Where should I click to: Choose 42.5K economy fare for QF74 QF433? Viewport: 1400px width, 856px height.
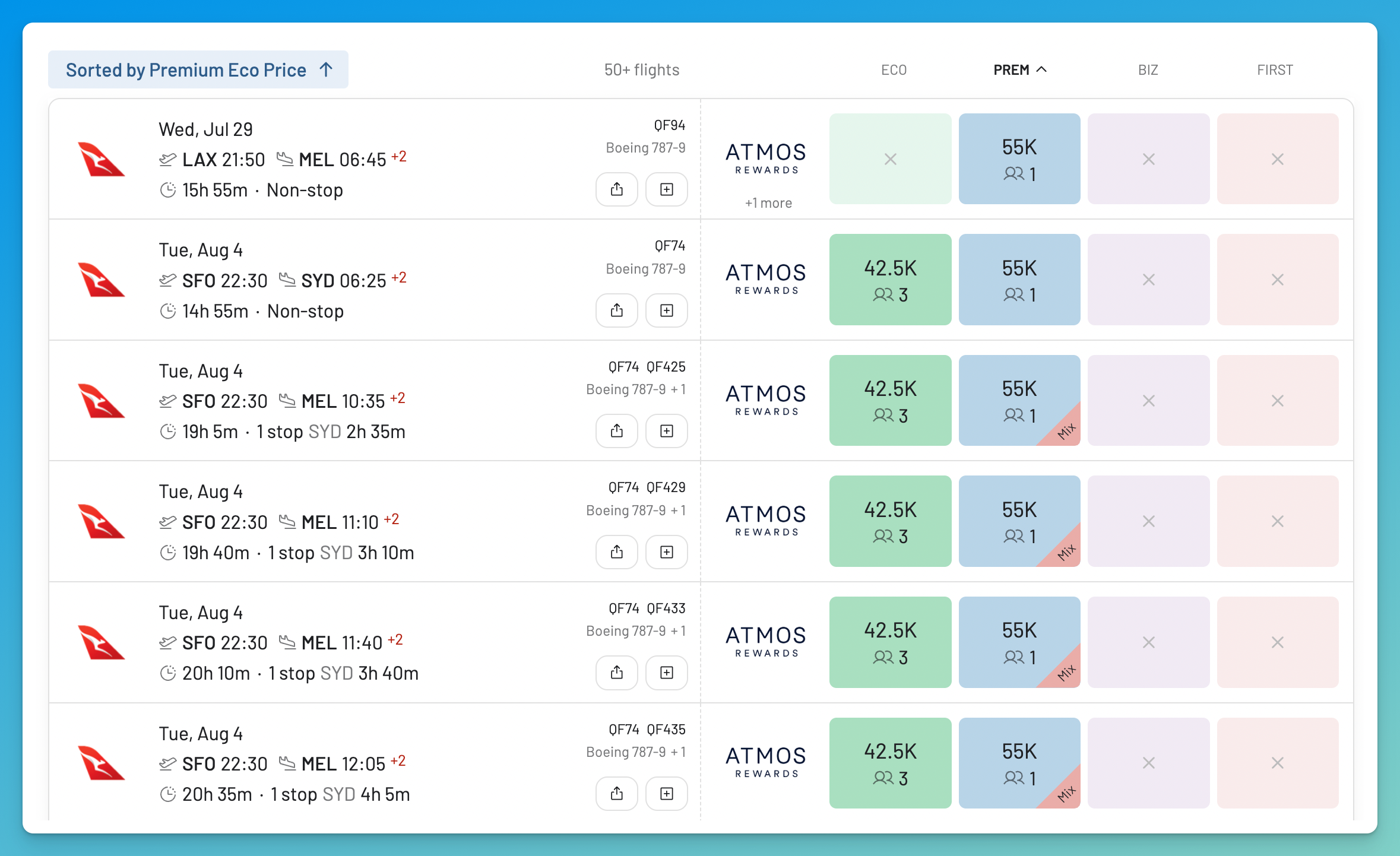pyautogui.click(x=890, y=642)
